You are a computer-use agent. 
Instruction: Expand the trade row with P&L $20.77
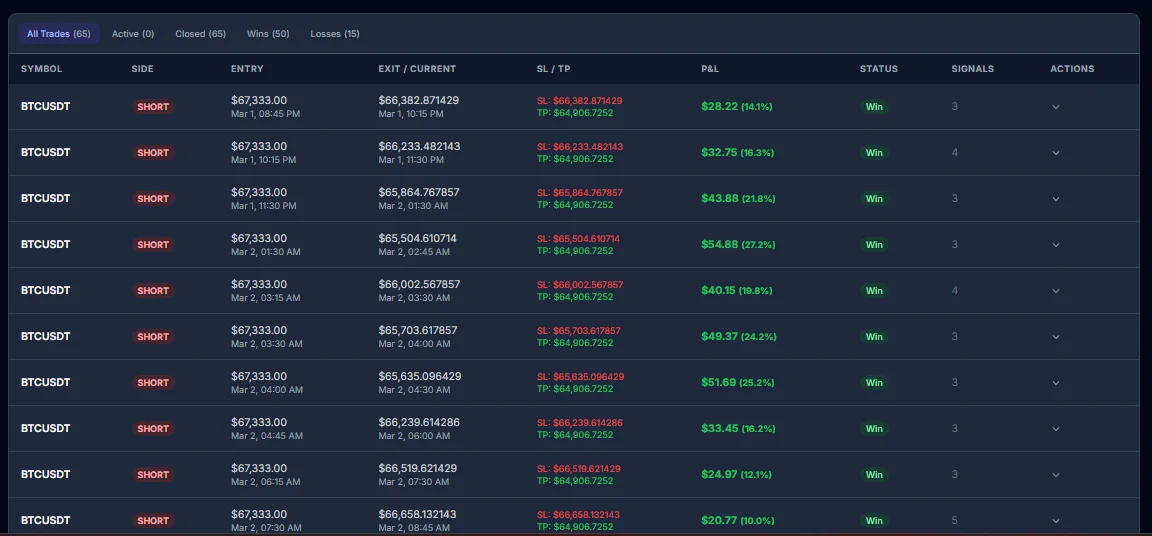point(1056,521)
